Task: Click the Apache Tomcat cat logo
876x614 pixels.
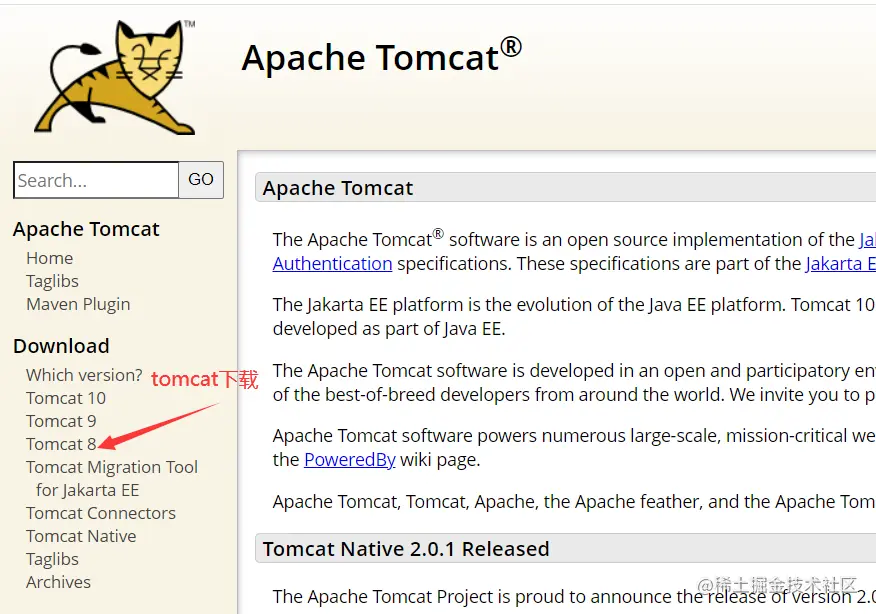Action: (114, 77)
